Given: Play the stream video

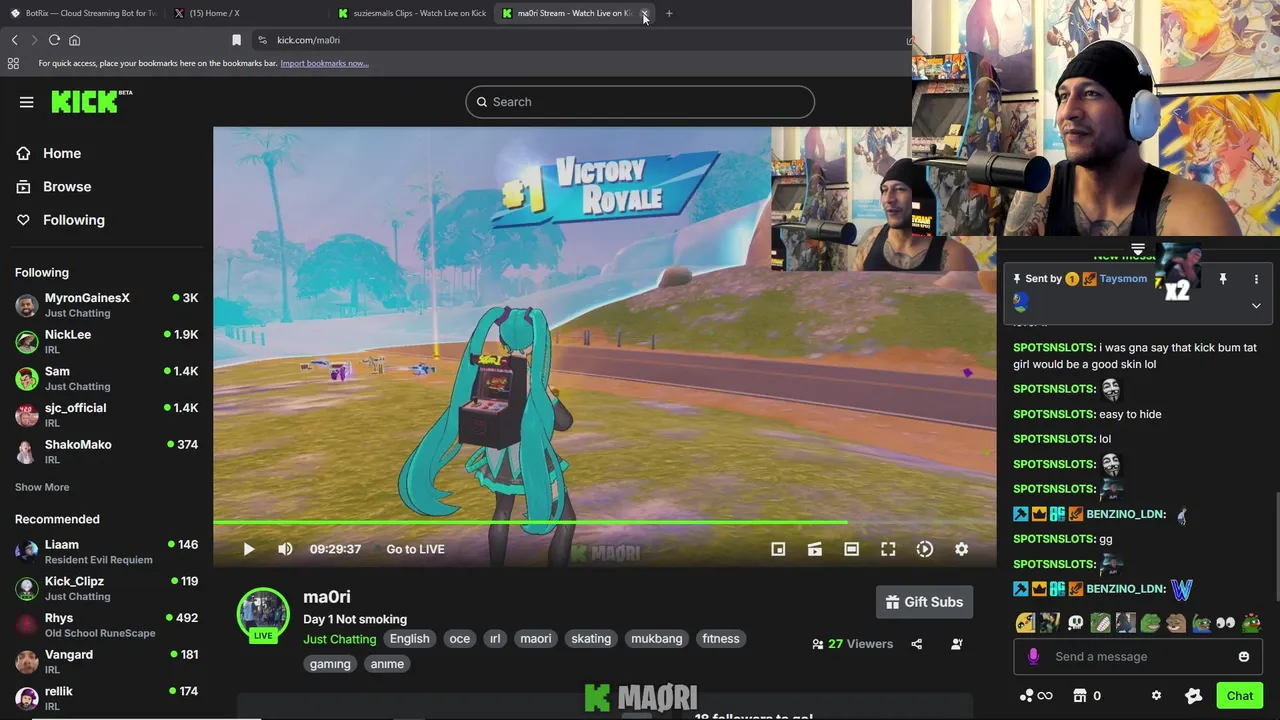Looking at the screenshot, I should pyautogui.click(x=249, y=549).
